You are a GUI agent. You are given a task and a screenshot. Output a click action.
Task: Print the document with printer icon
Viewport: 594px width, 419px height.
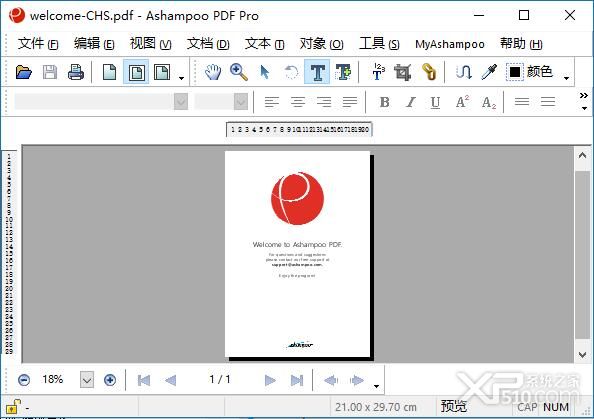[x=76, y=72]
